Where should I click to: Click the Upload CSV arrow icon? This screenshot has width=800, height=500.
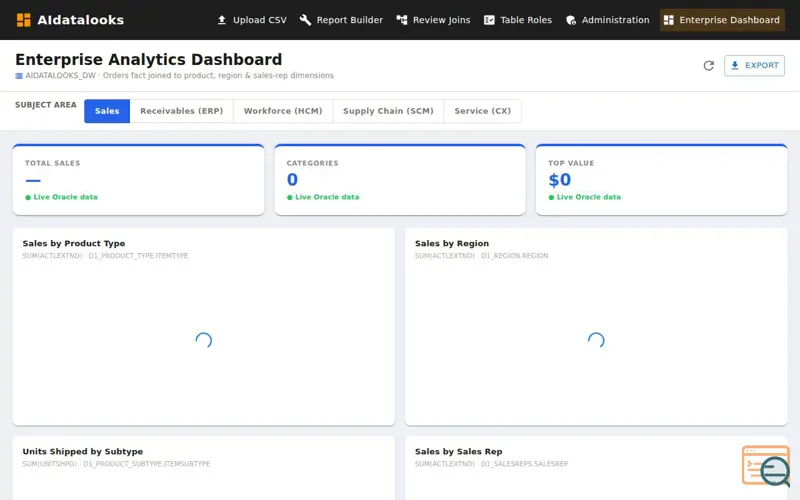(221, 20)
